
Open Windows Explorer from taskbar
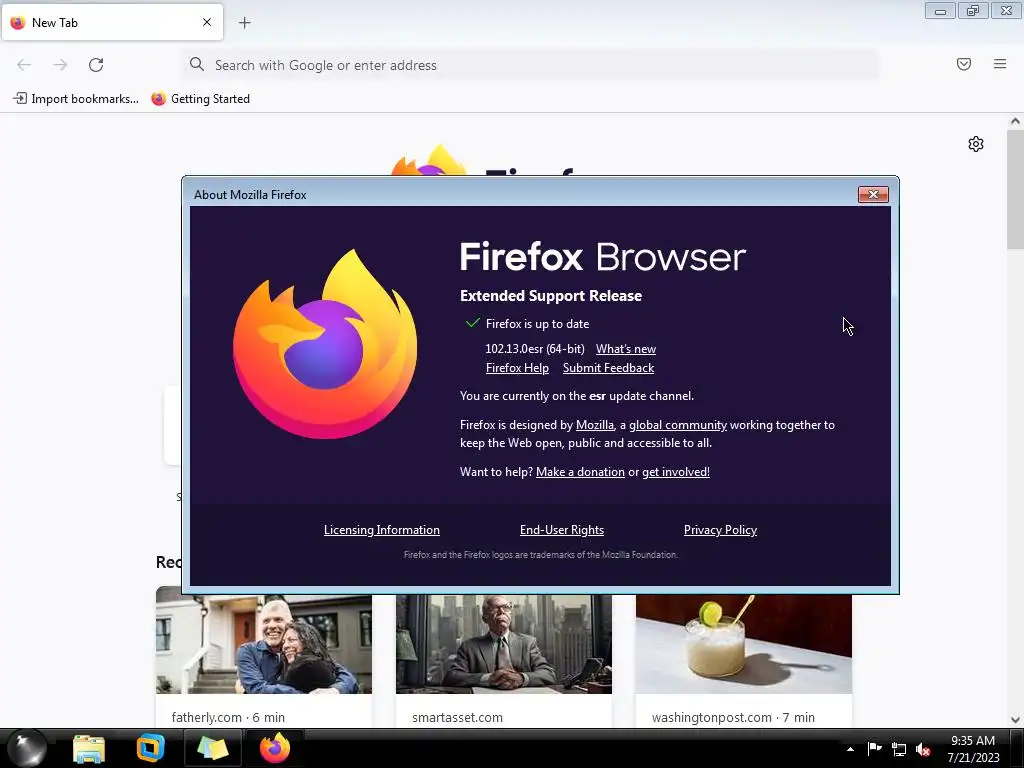[89, 748]
